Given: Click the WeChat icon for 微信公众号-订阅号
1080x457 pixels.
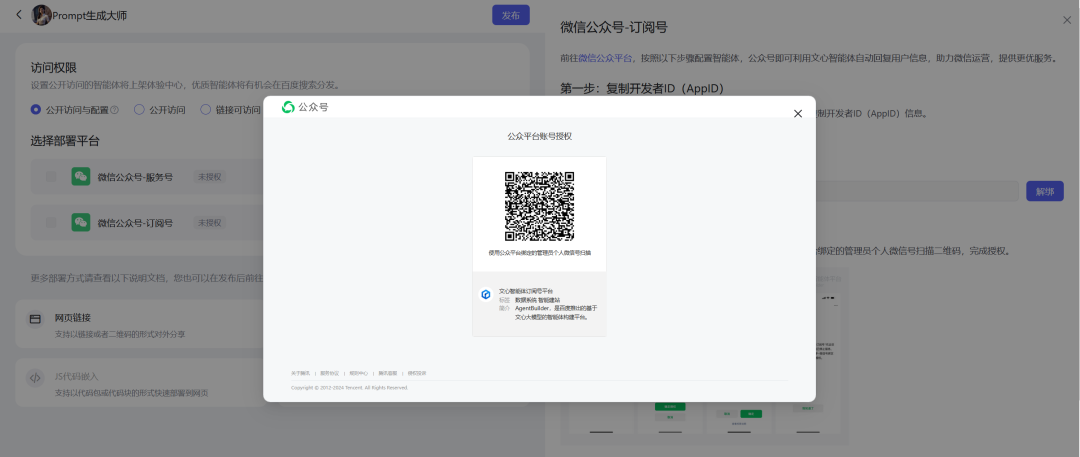Looking at the screenshot, I should (x=81, y=222).
